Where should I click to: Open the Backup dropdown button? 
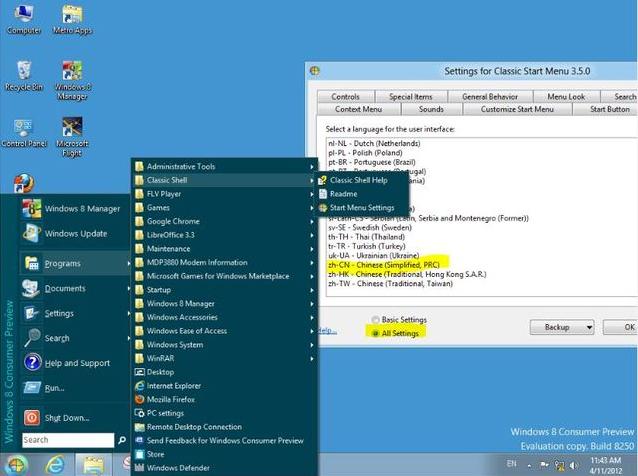click(562, 327)
